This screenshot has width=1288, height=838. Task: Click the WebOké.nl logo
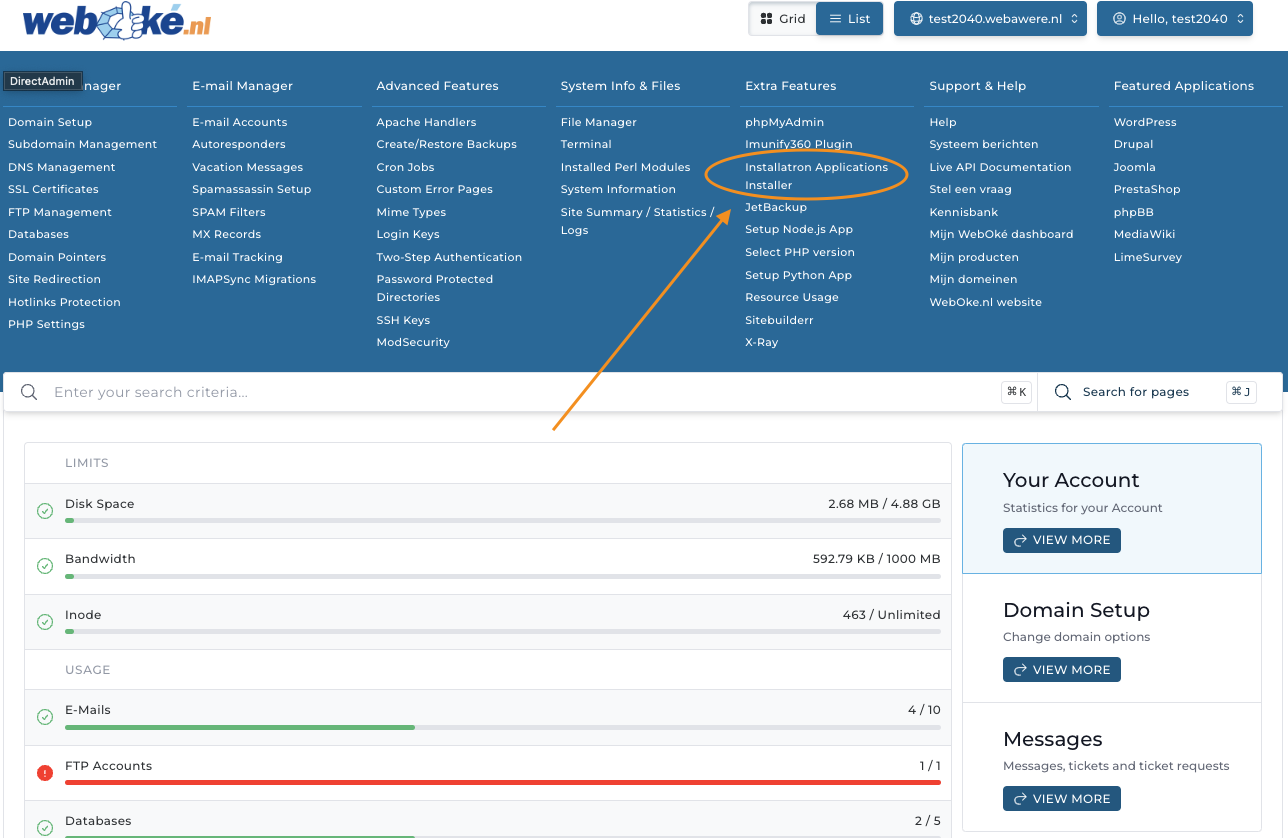(x=117, y=22)
